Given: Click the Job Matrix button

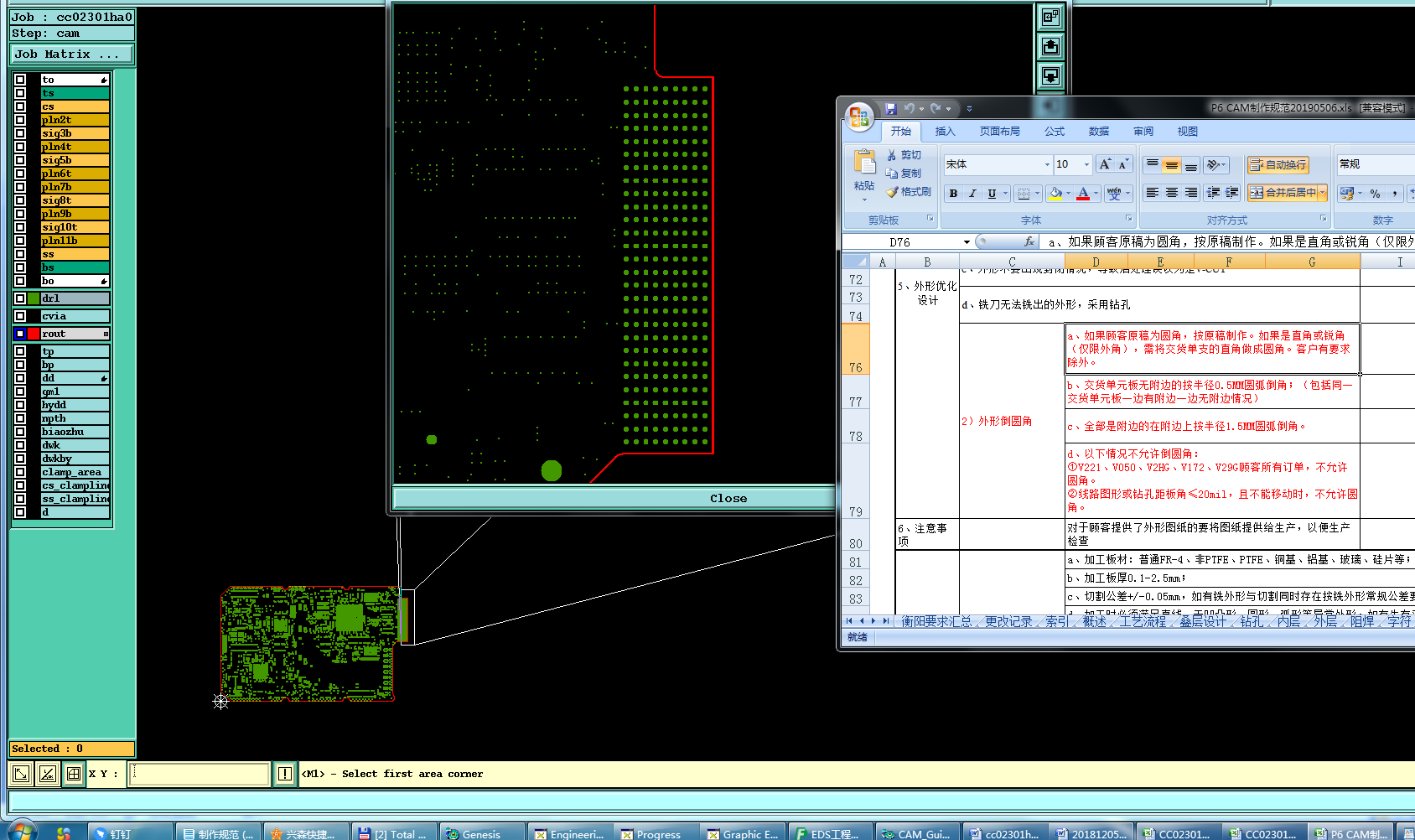Looking at the screenshot, I should pos(72,54).
